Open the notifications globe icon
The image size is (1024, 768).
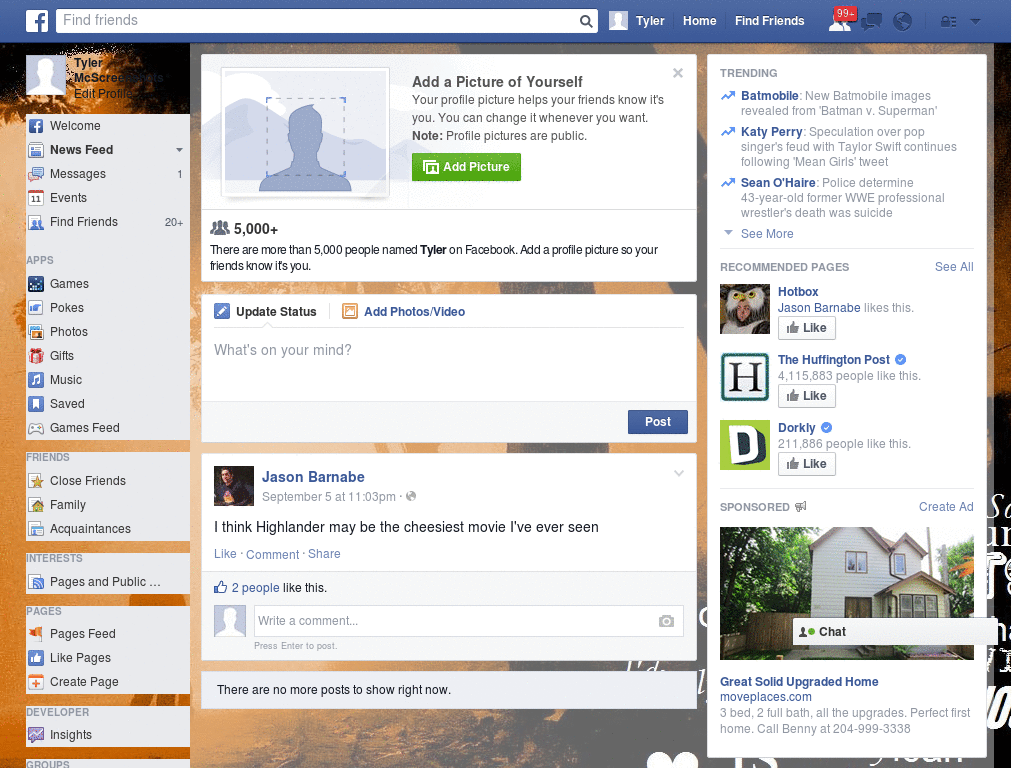903,22
